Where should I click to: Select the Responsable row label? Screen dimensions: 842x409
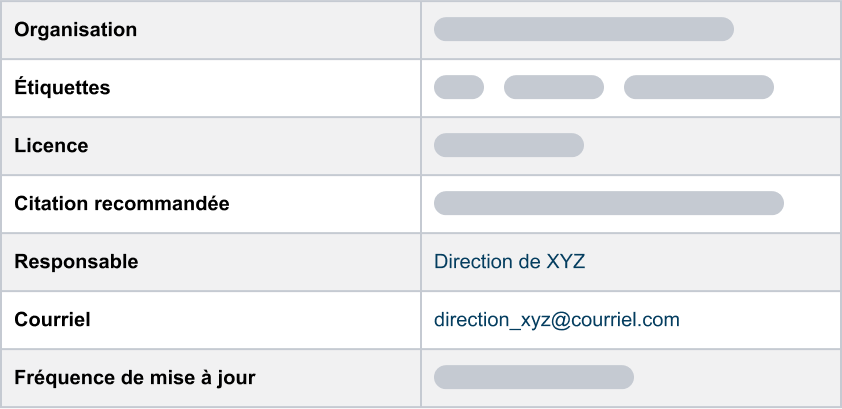point(76,262)
